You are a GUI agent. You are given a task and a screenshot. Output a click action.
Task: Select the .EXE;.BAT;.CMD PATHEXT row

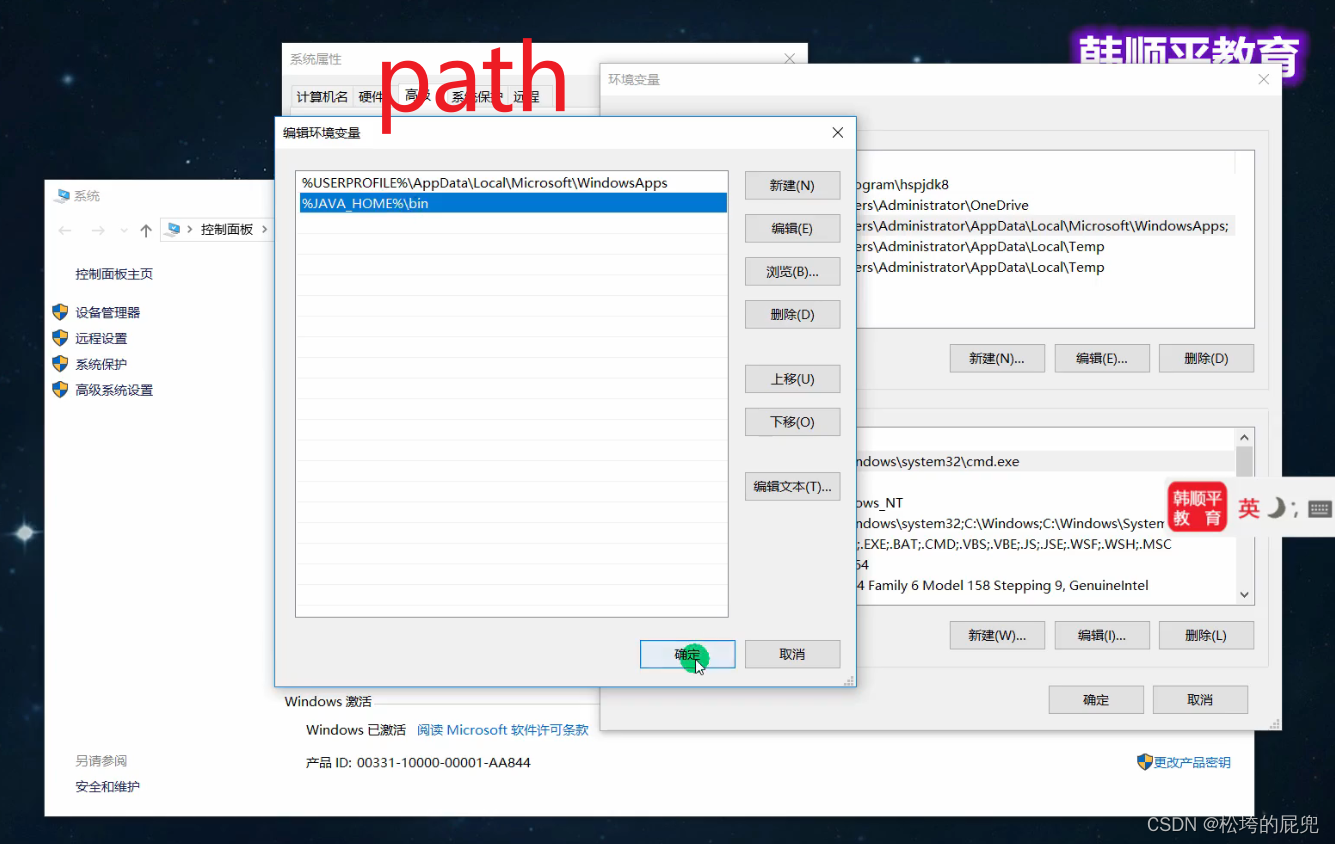pos(1044,545)
